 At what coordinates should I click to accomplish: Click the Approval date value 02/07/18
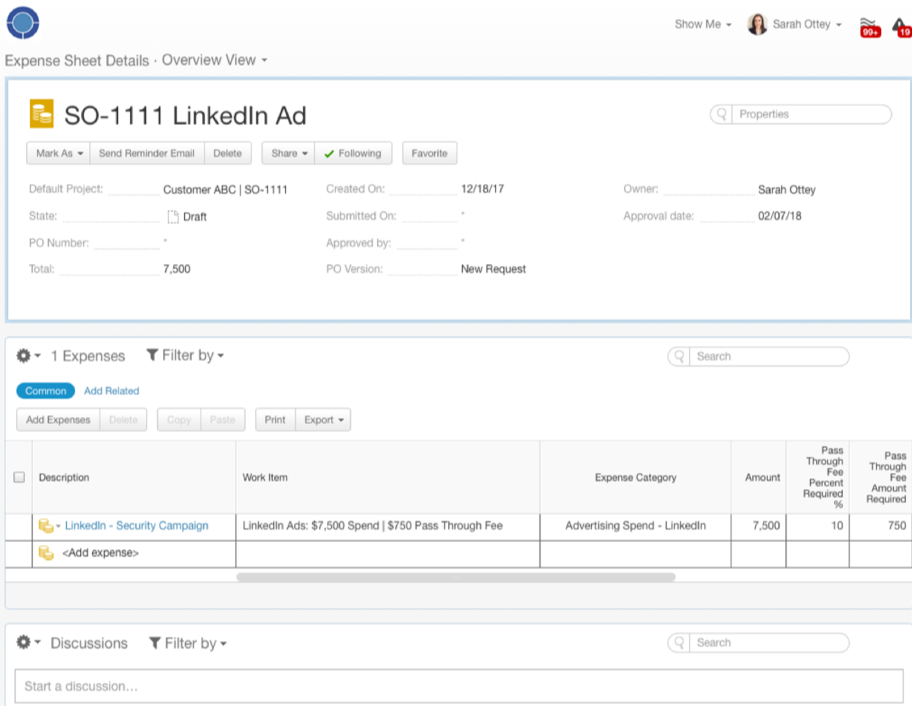779,216
